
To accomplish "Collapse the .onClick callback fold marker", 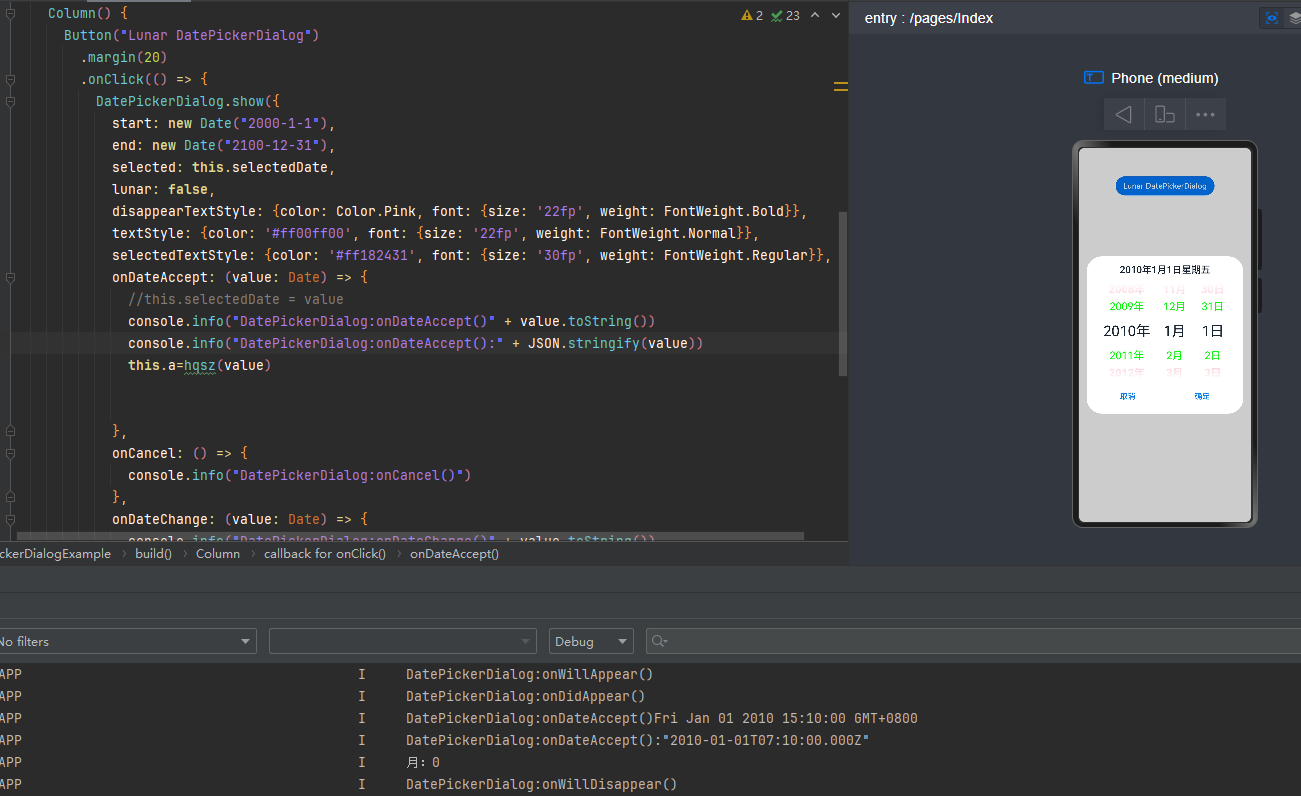I will 10,79.
